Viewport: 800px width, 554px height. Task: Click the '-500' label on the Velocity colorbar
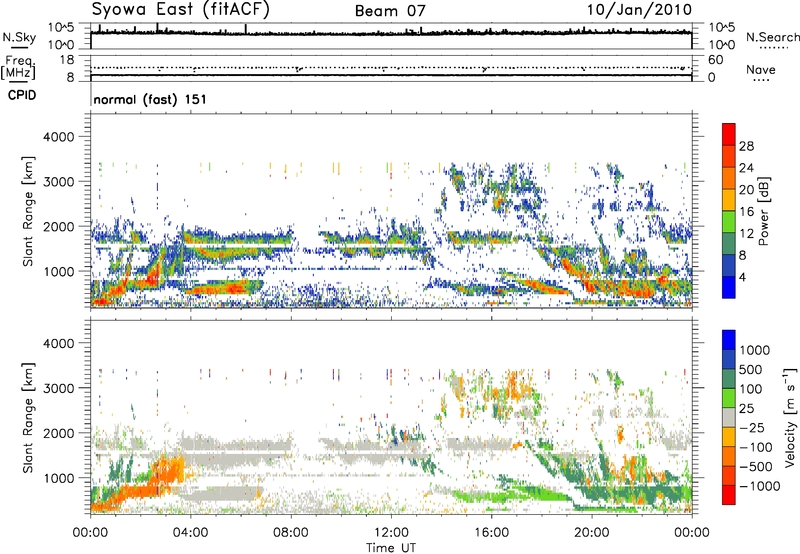click(756, 466)
